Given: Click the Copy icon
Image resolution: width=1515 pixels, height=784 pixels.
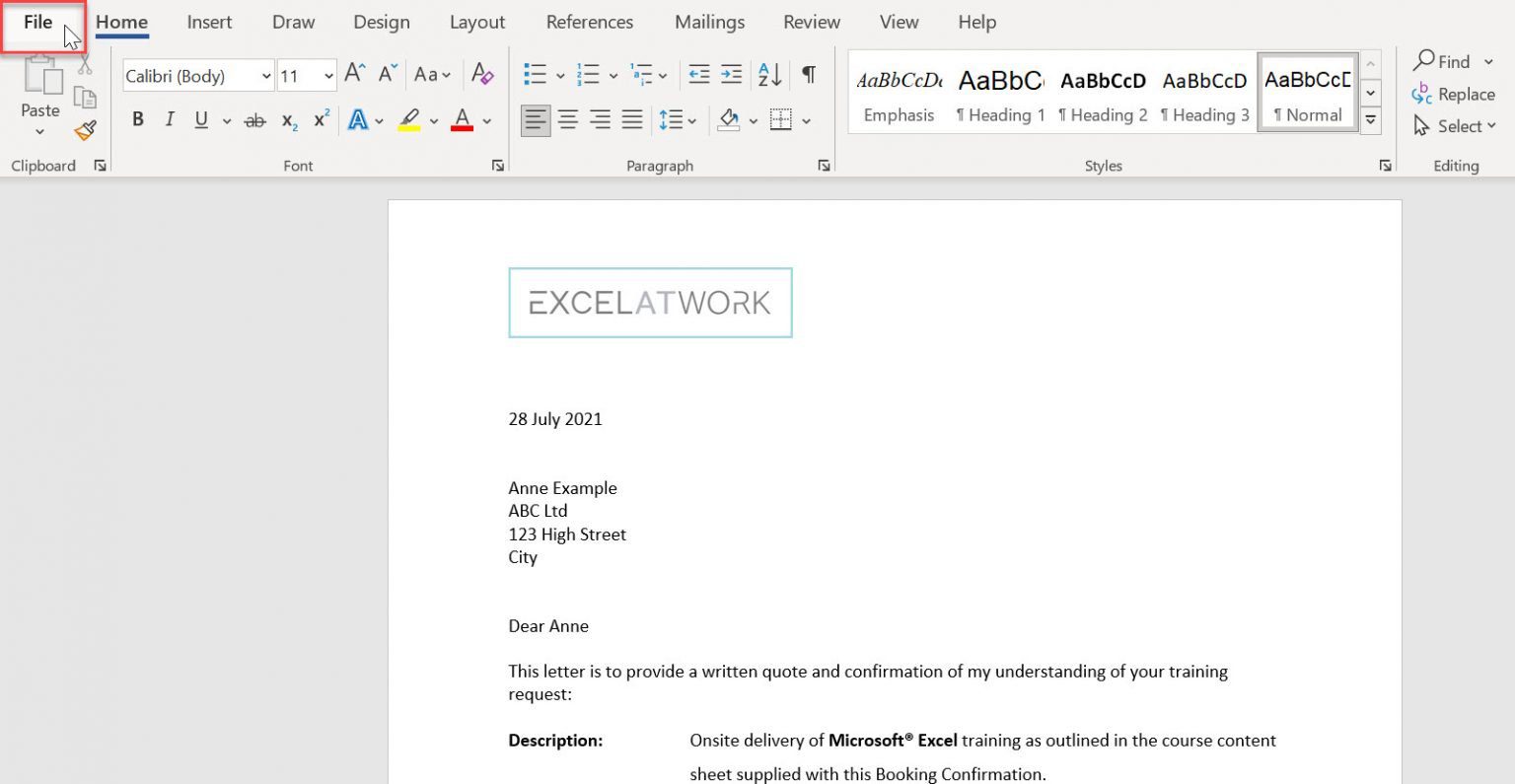Looking at the screenshot, I should pyautogui.click(x=85, y=98).
